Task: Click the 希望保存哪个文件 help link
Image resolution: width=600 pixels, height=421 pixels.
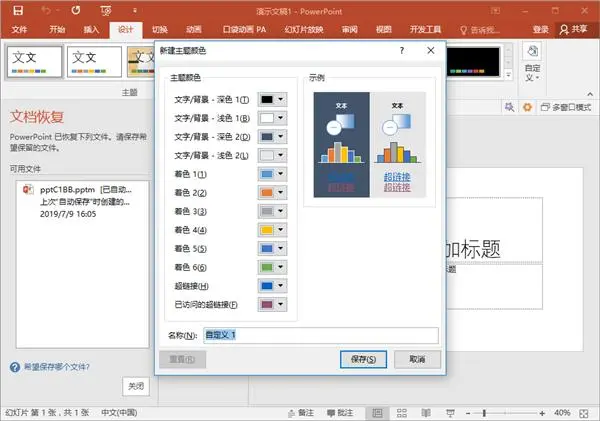Action: (57, 367)
